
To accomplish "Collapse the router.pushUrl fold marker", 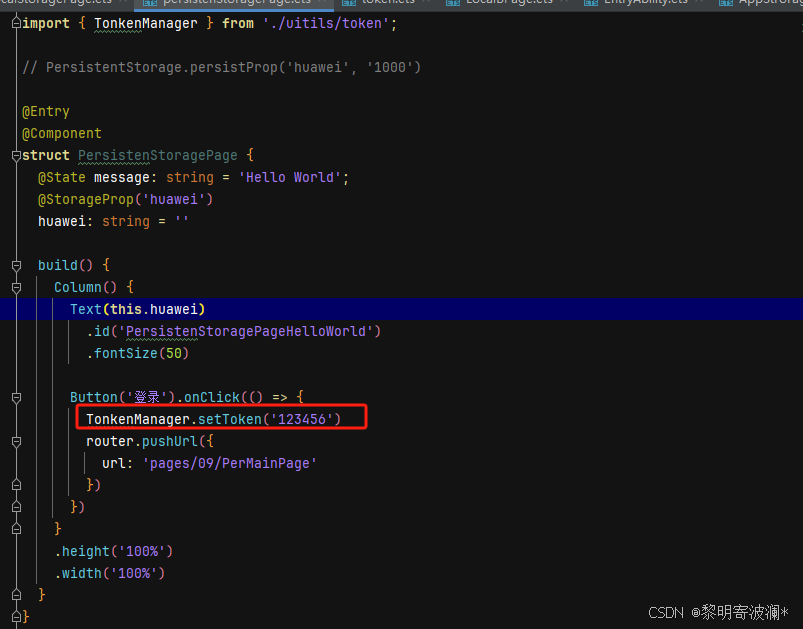I will pos(16,442).
